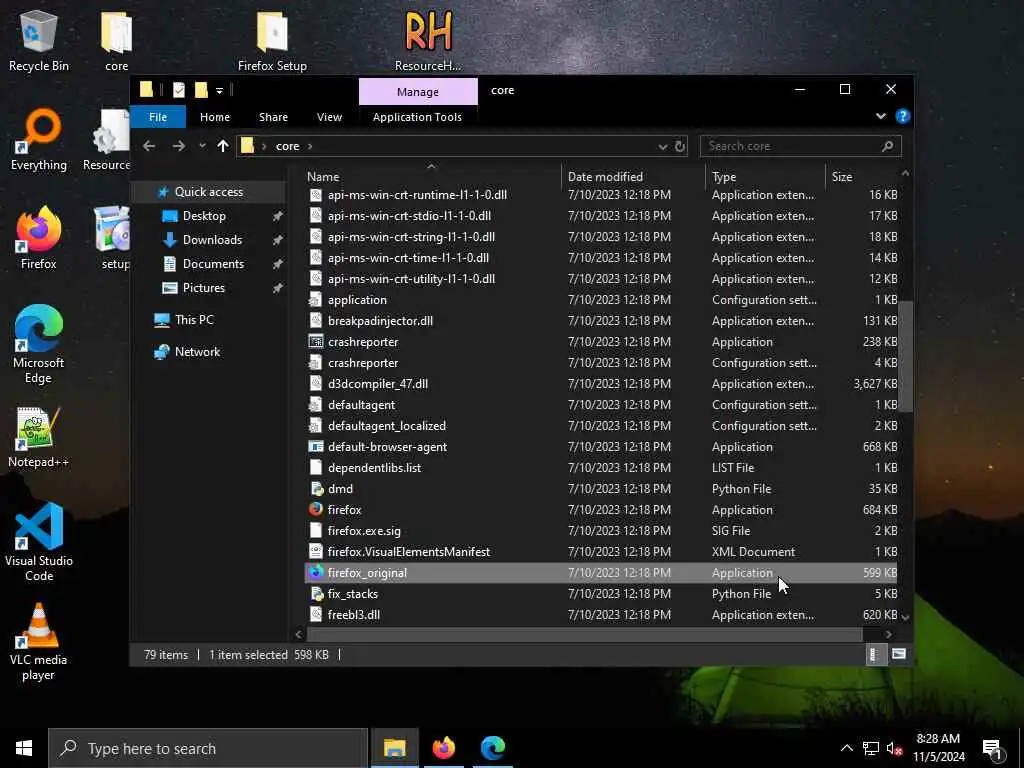Open the Windows Start menu
The height and width of the screenshot is (768, 1024).
coord(24,748)
